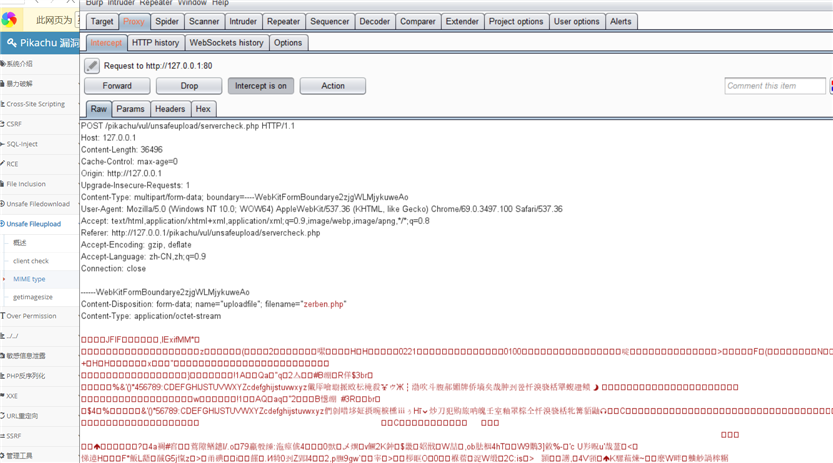Screen dimensions: 833x463
Task: Switch to the Scanner tab
Action: point(204,21)
